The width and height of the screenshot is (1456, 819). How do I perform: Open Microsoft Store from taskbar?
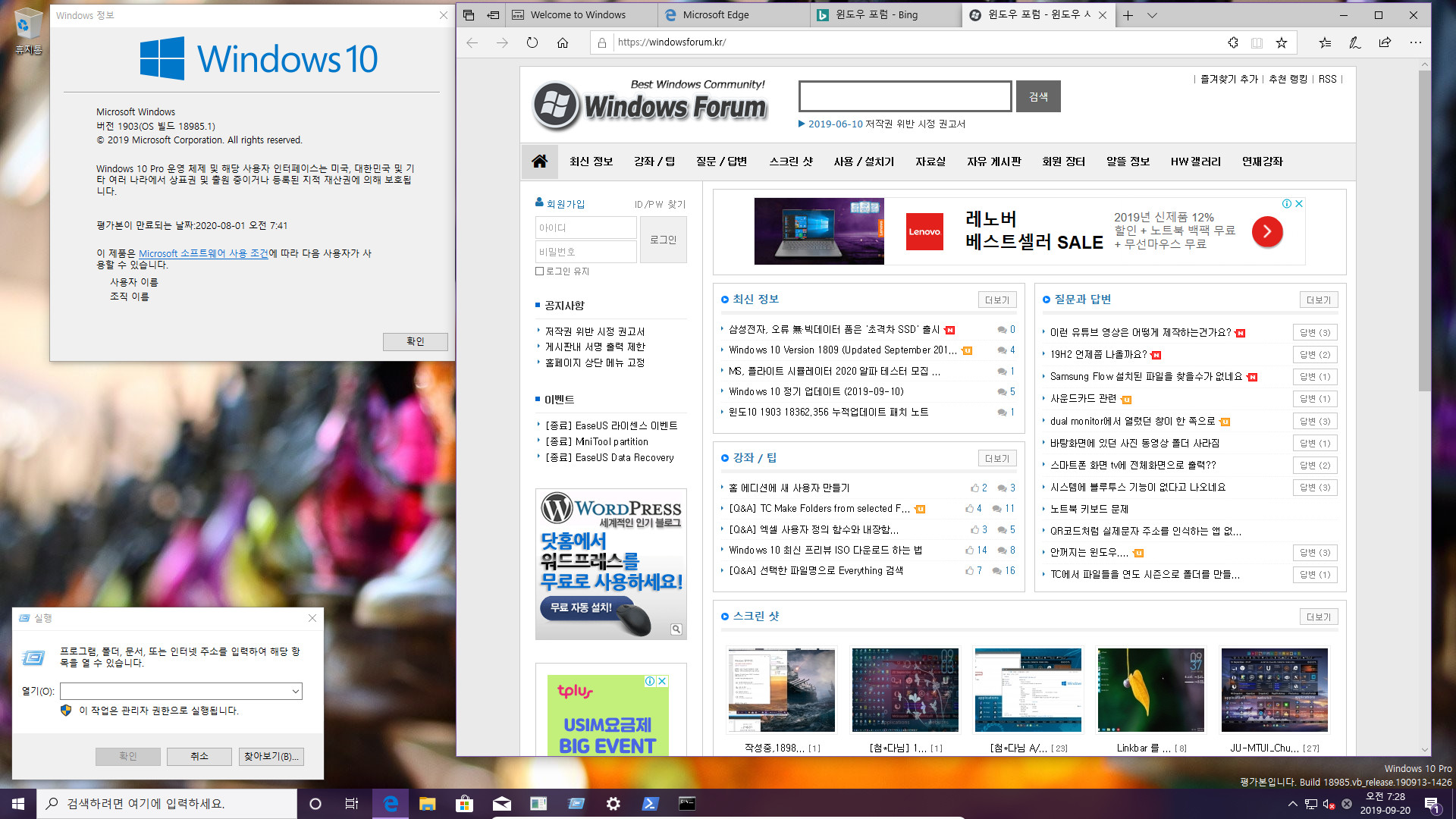point(464,804)
